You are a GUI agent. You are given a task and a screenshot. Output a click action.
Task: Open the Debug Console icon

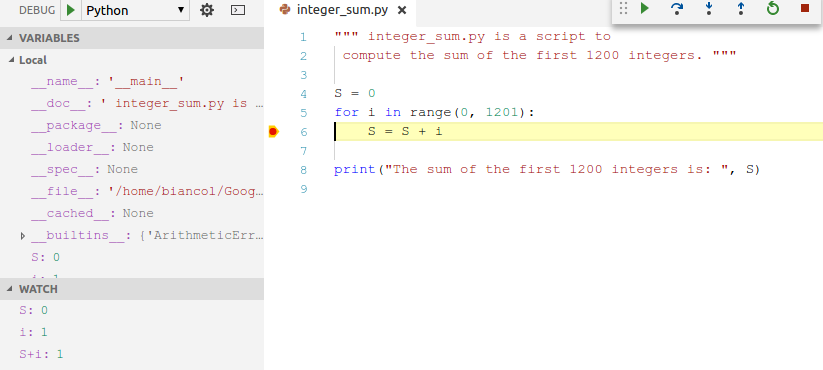238,10
